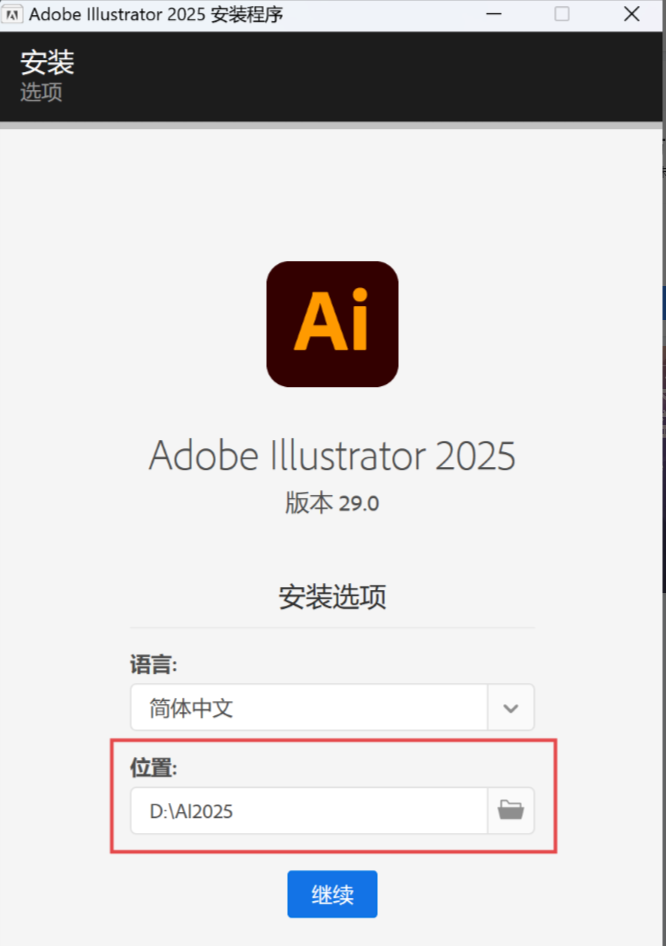Select the 选项 subtitle under 安装
Image resolution: width=666 pixels, height=946 pixels.
click(40, 93)
